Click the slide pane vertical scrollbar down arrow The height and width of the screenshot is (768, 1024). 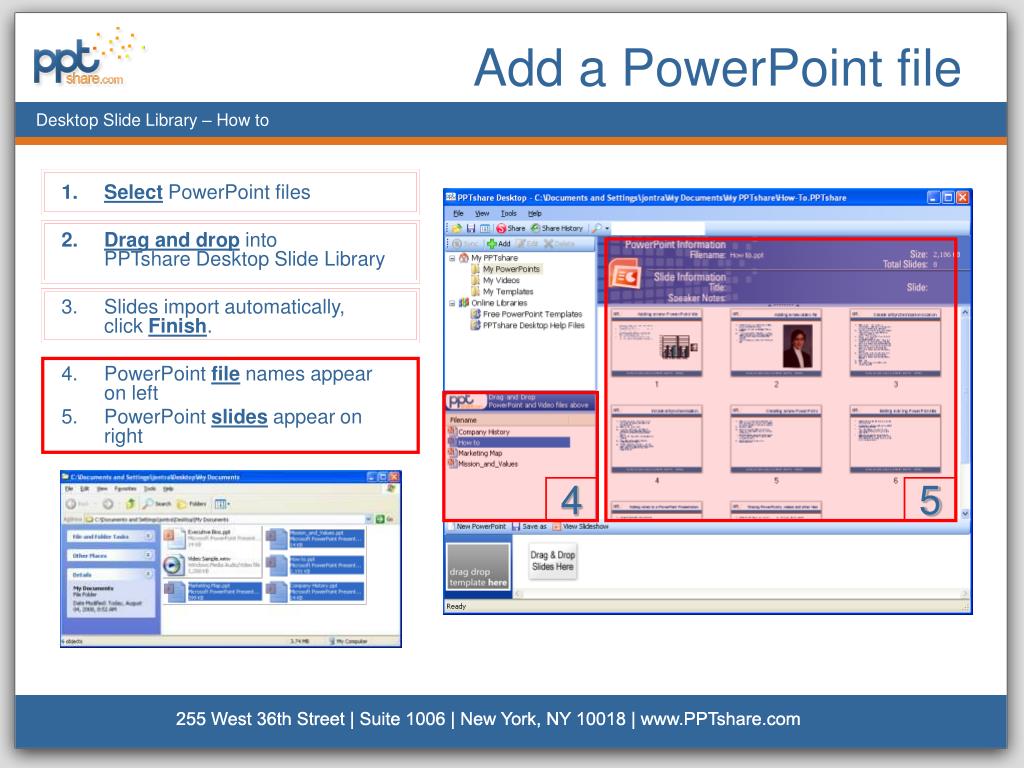click(965, 515)
